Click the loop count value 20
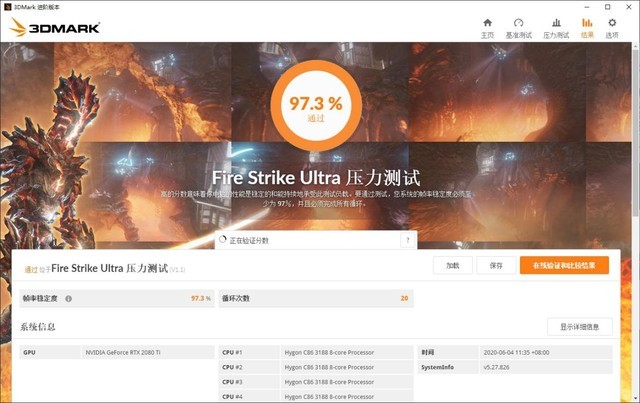640x403 pixels. click(x=404, y=298)
